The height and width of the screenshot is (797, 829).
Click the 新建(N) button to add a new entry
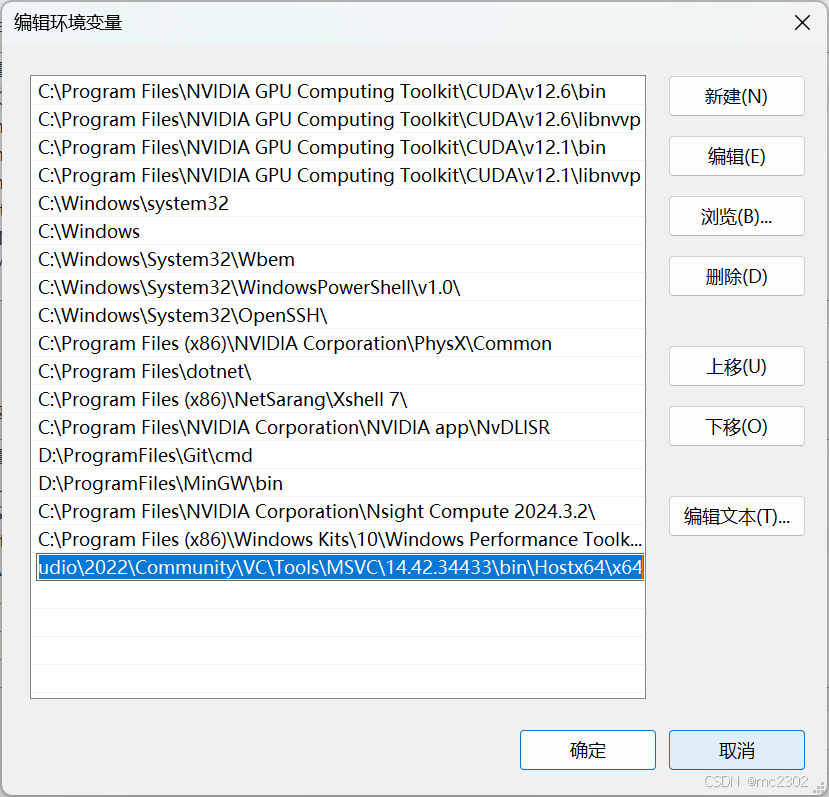coord(736,96)
